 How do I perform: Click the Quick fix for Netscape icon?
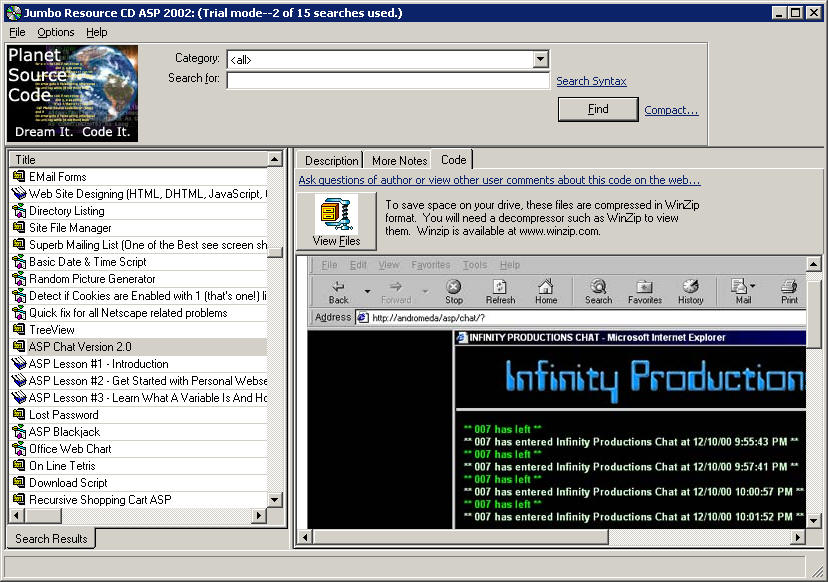pos(19,312)
